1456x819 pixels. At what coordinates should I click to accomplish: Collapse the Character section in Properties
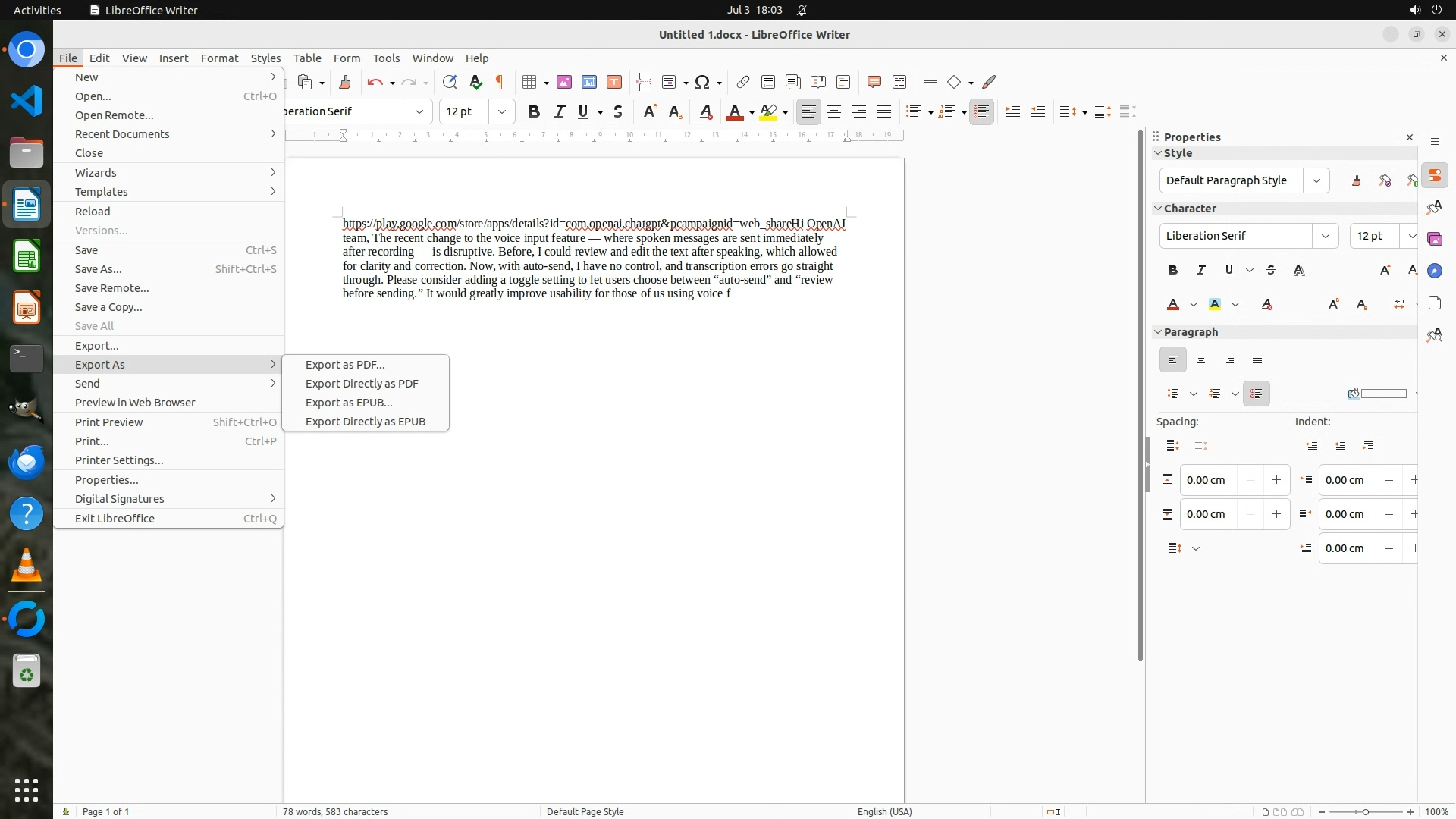point(1158,208)
